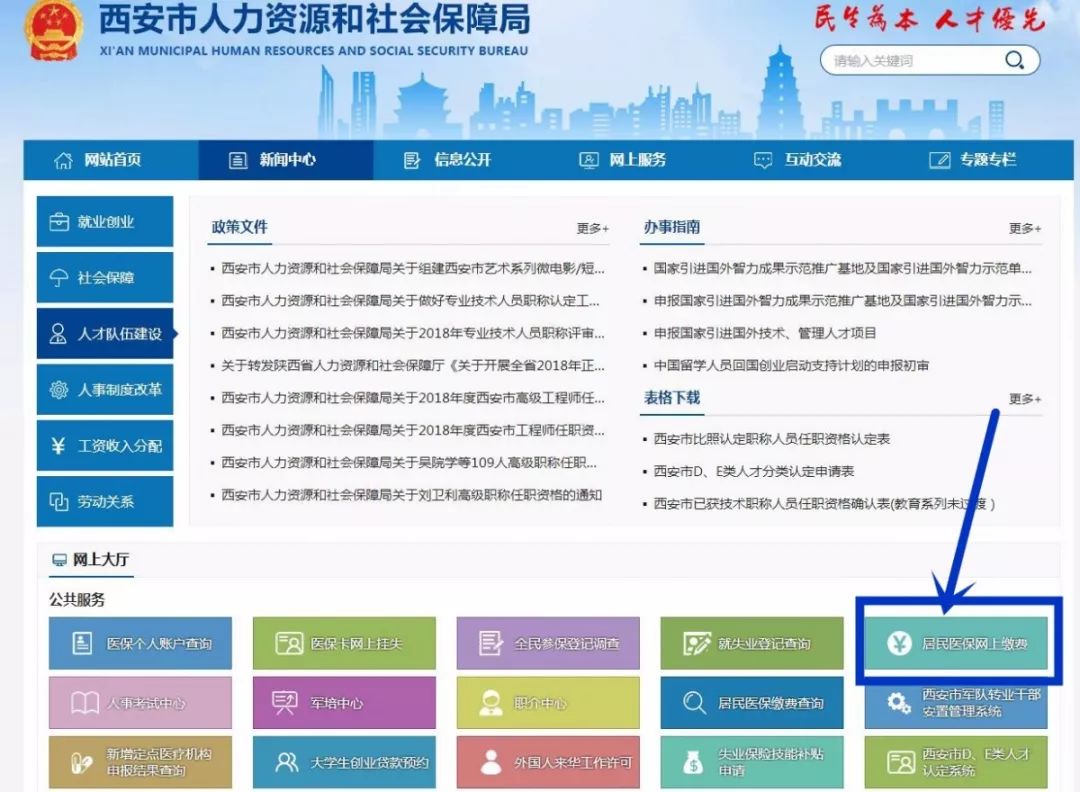1080x792 pixels.
Task: Select 社会保障 in the sidebar
Action: 105,278
